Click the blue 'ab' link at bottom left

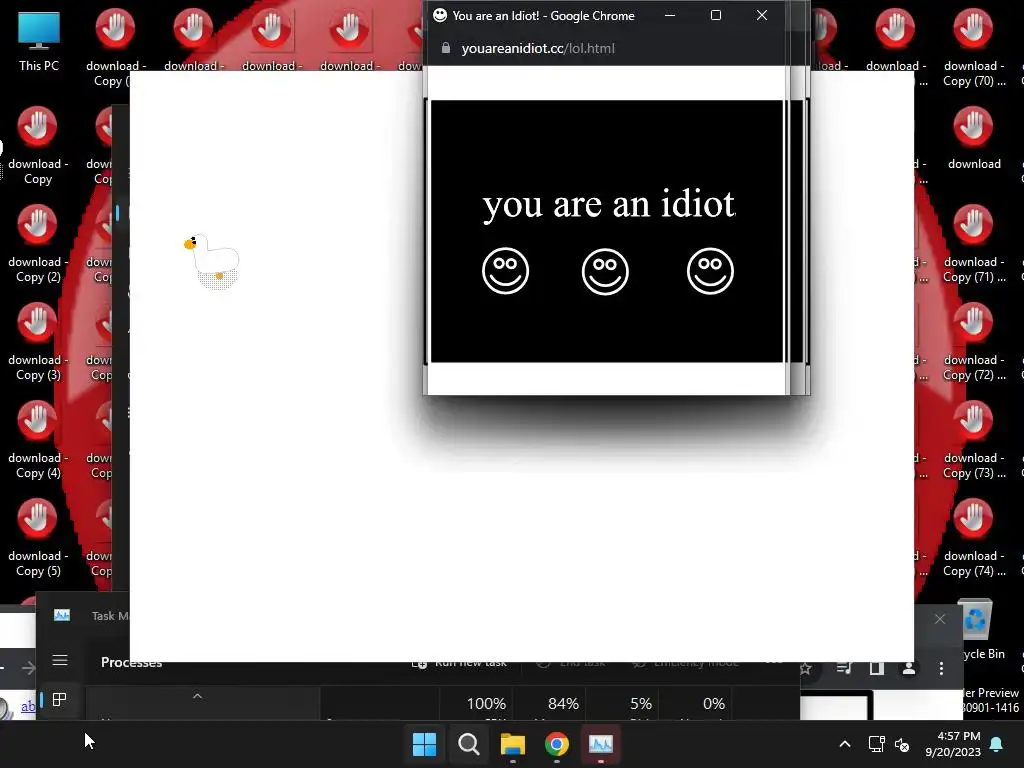28,706
